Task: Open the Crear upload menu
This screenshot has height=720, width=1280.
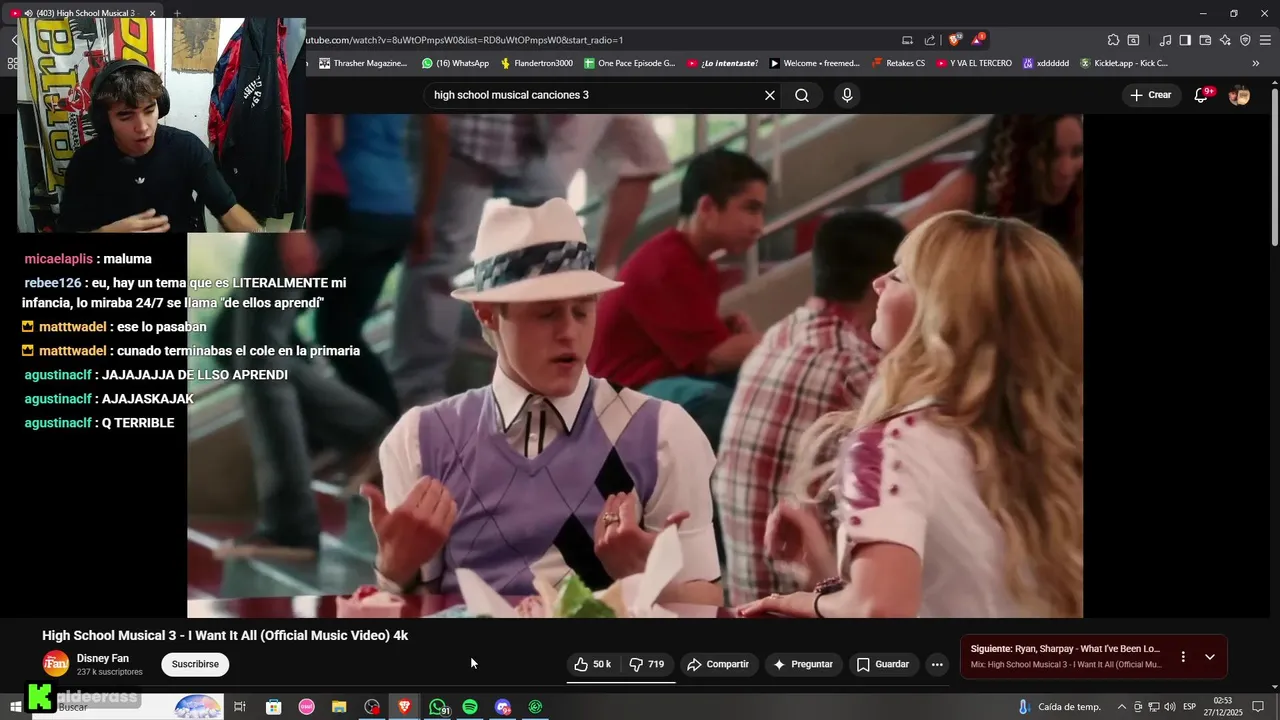Action: pos(1150,95)
